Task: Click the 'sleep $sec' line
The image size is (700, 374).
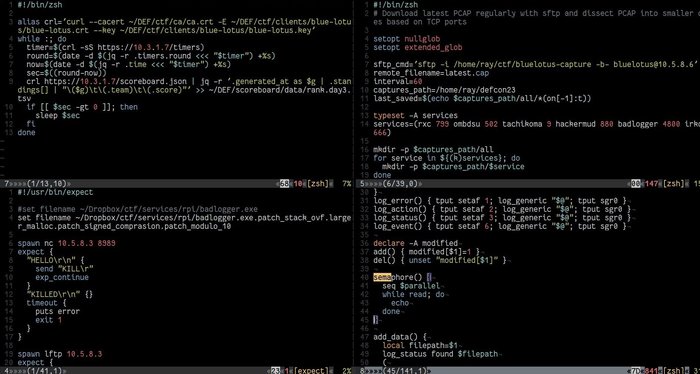Action: tap(58, 116)
